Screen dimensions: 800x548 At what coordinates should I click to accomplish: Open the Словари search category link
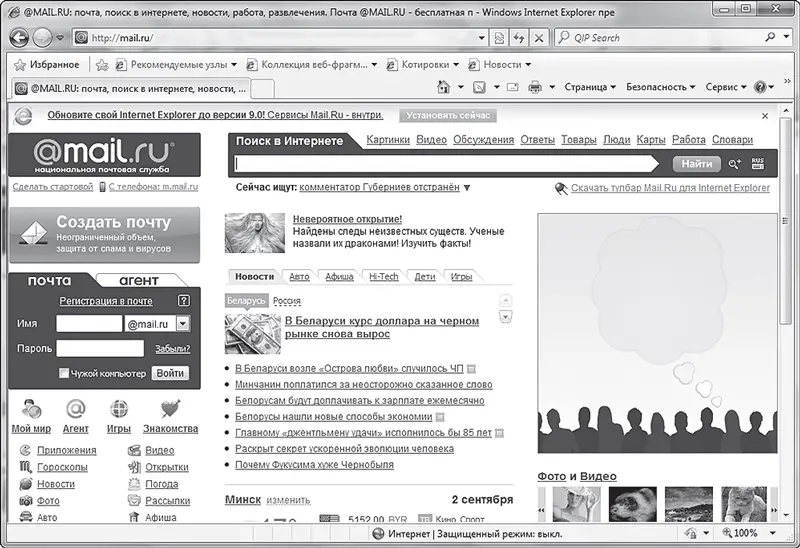[x=732, y=140]
